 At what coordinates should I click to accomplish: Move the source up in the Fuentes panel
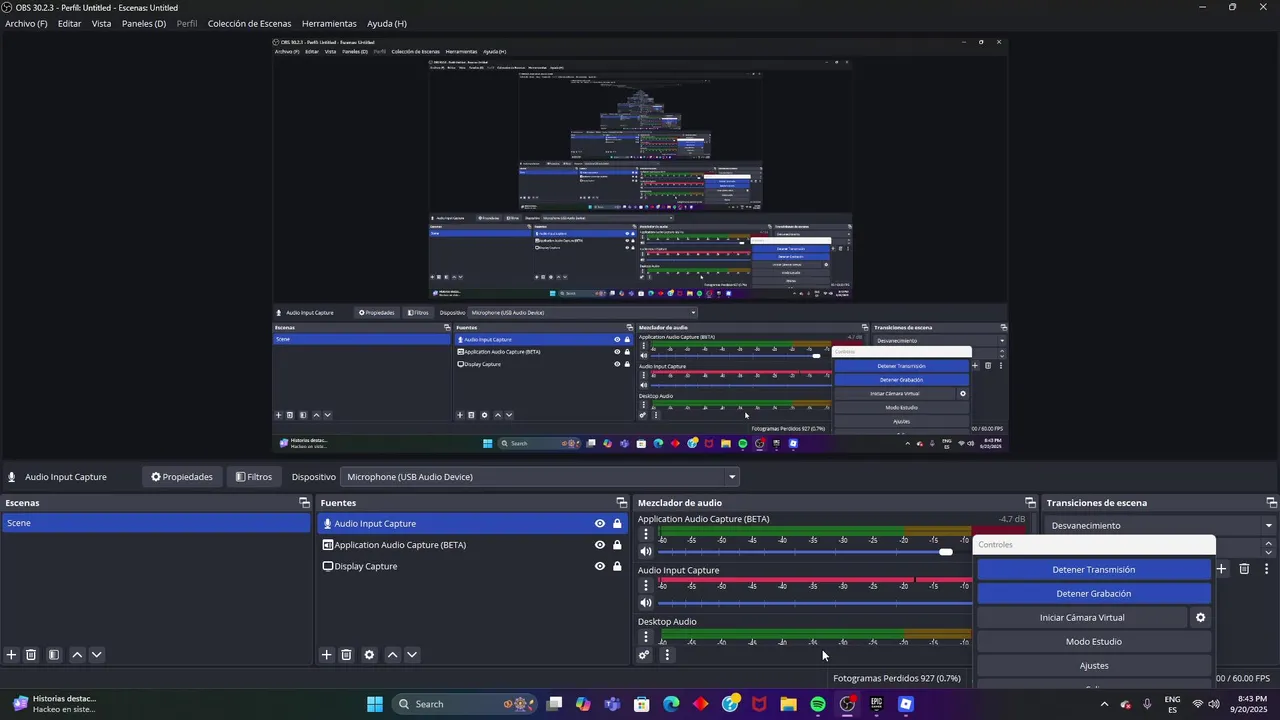click(x=392, y=655)
